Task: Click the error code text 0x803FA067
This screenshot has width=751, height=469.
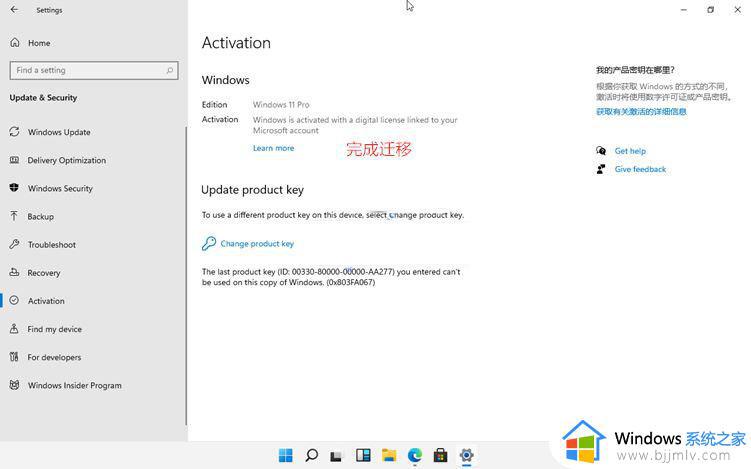Action: [351, 283]
